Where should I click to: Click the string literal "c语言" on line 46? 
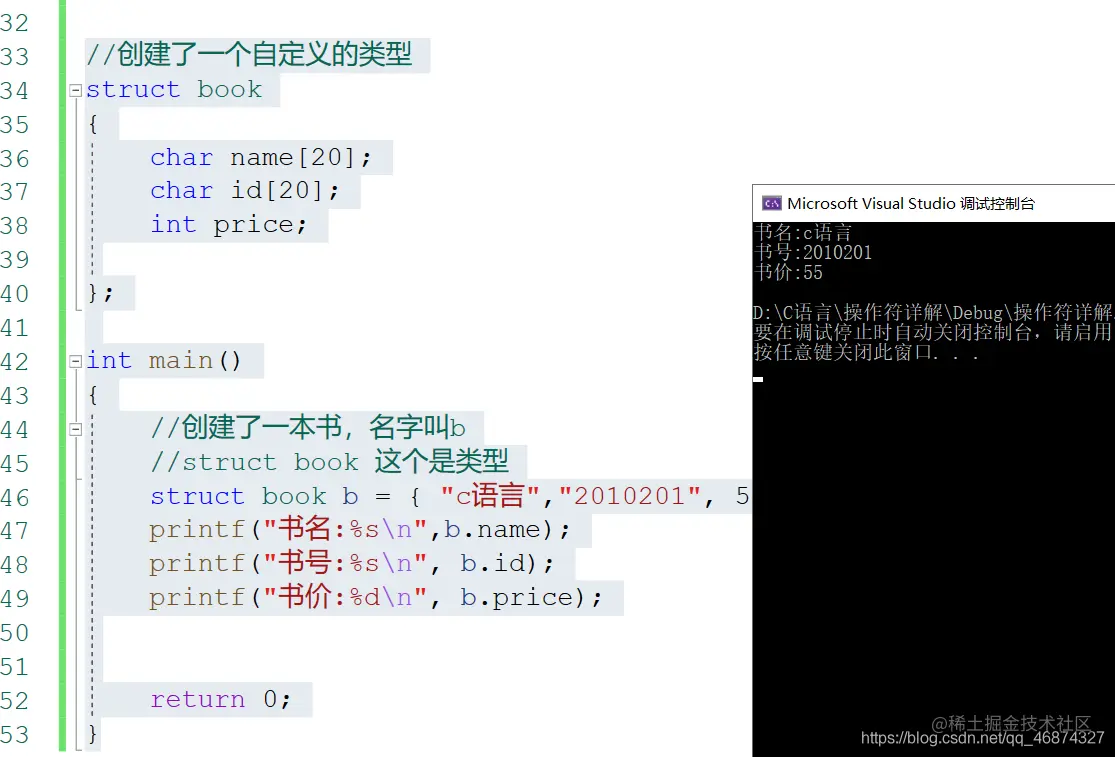tap(491, 495)
